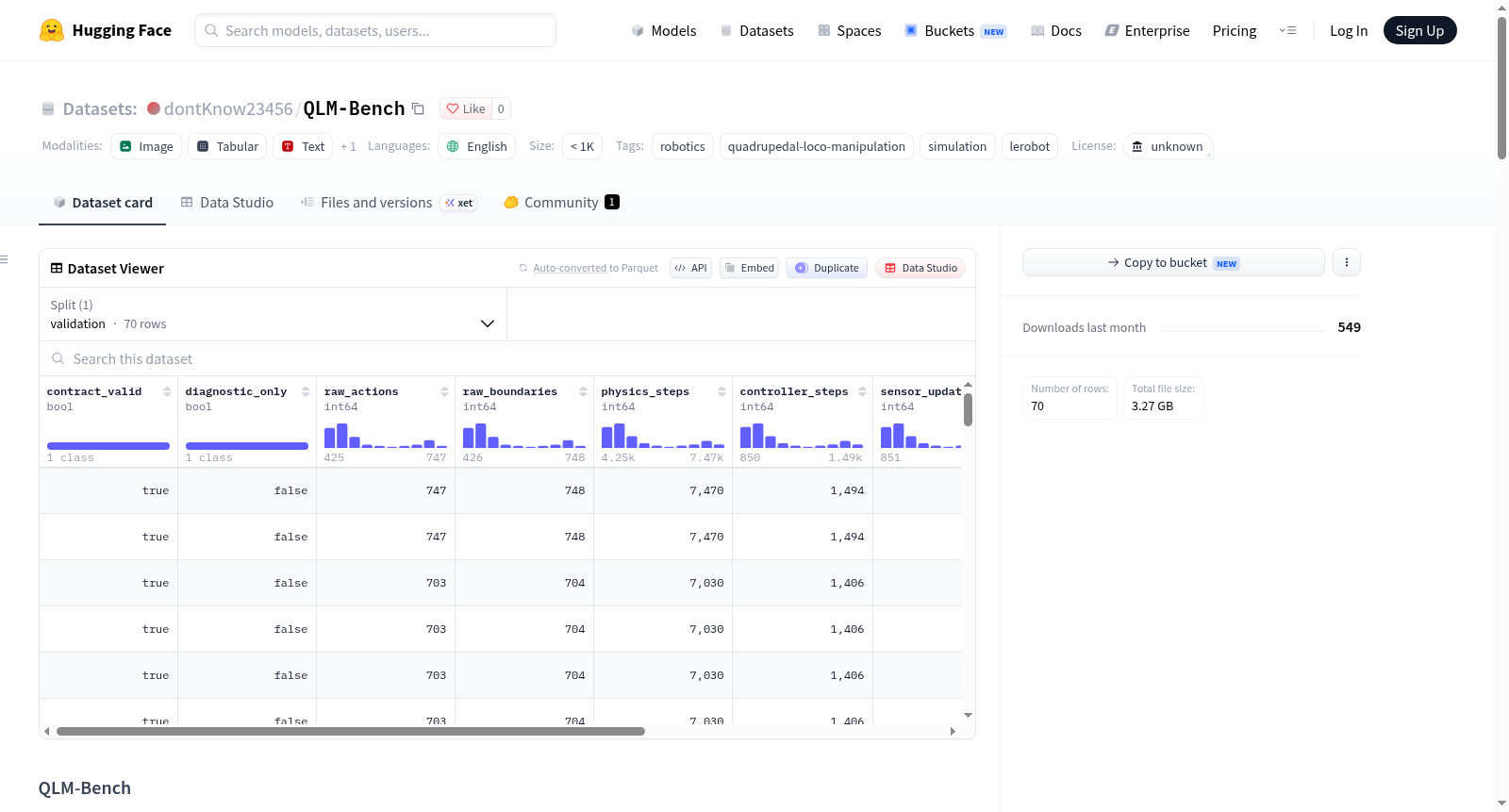Focus the main search models field
Screen dimensions: 1509x812
point(375,30)
